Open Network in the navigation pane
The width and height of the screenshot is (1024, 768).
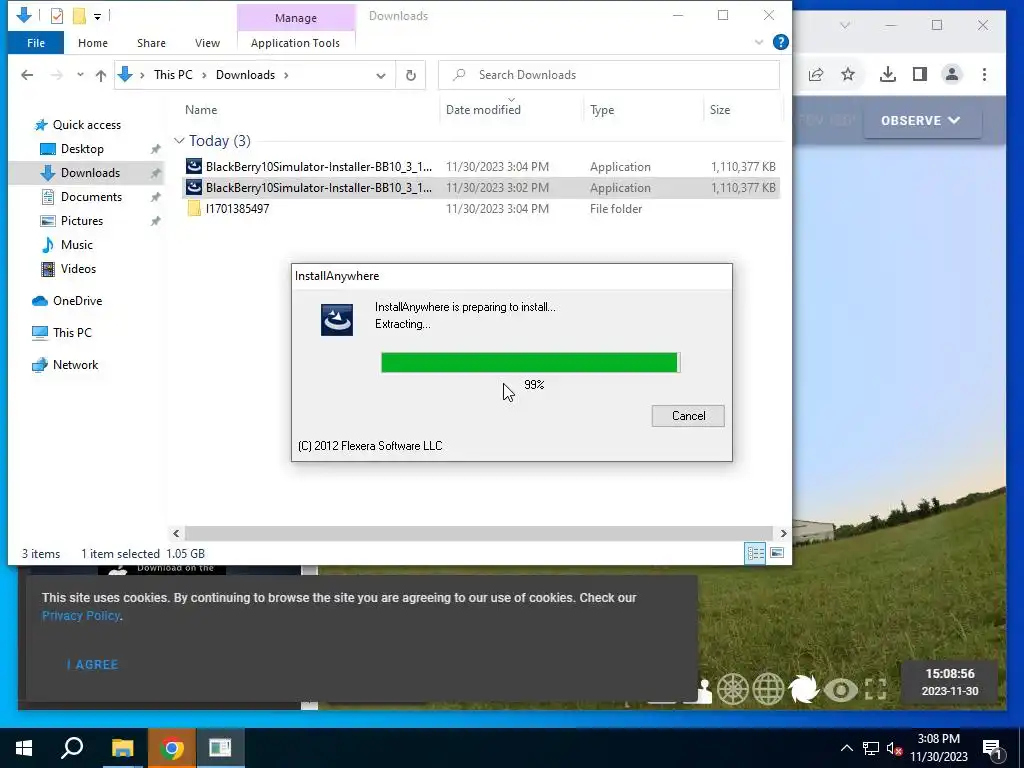click(x=75, y=365)
